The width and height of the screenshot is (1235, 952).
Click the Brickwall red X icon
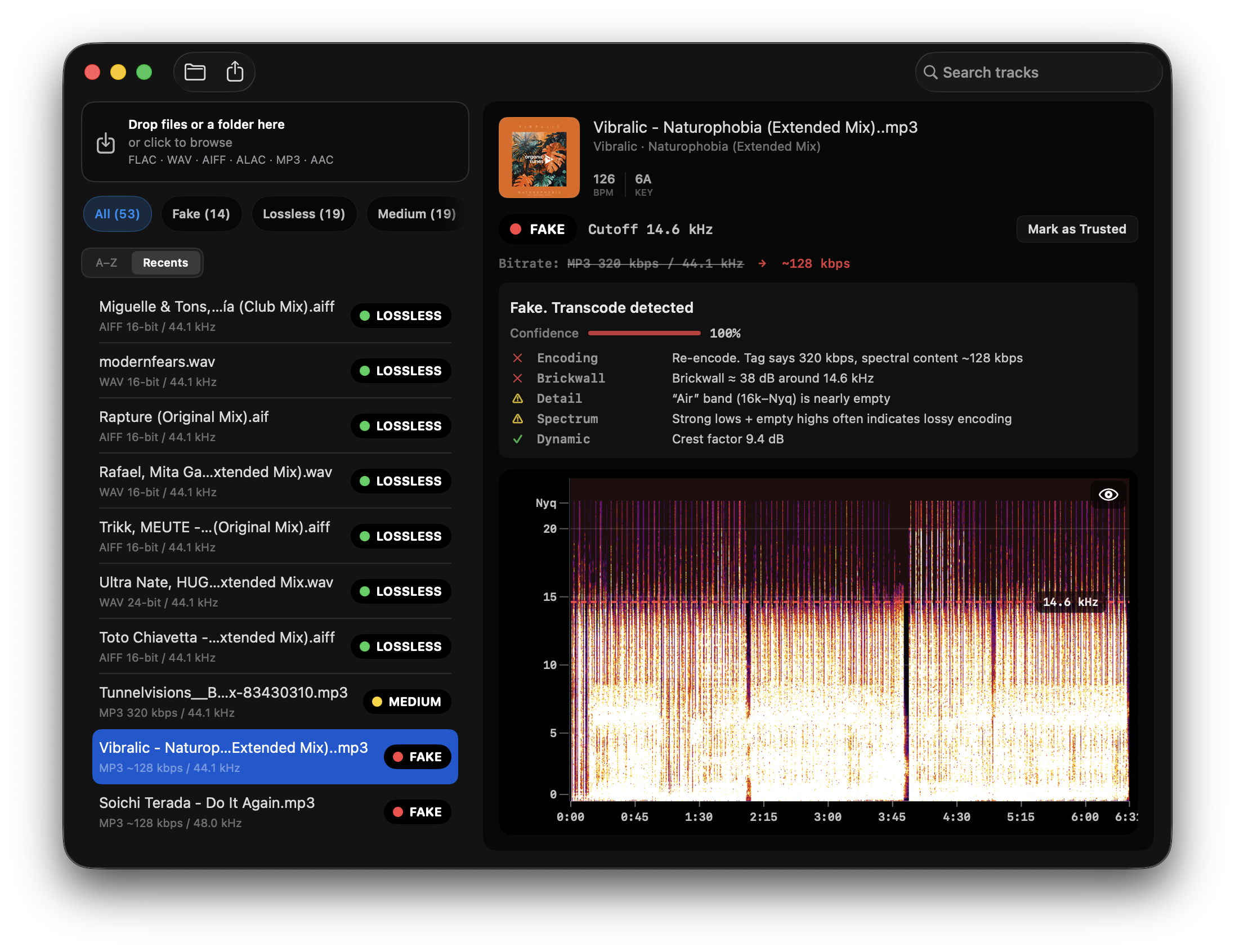point(517,378)
